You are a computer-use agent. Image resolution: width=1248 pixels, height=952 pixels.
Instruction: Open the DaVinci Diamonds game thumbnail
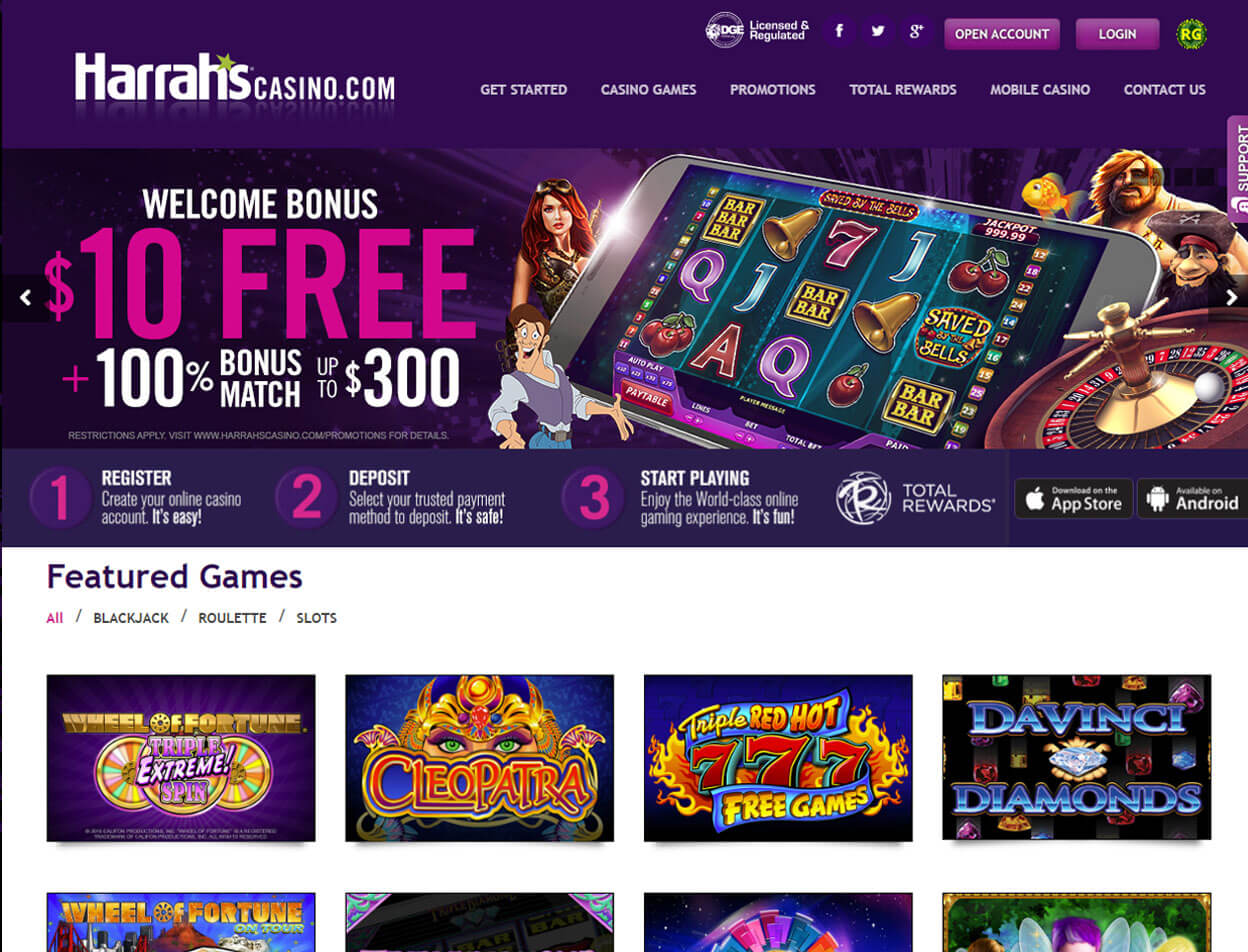(1076, 757)
